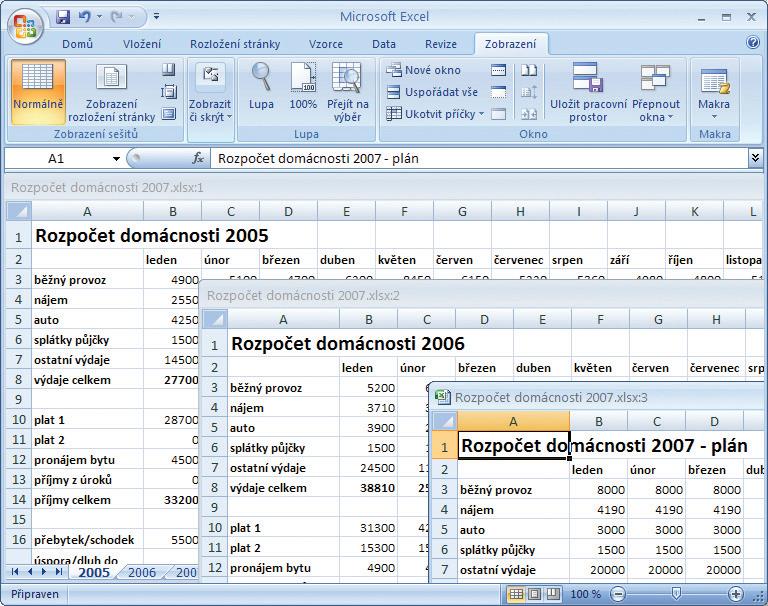Click přebytek/schodek cell in 2005 sheet
768x606 pixels.
pos(87,540)
